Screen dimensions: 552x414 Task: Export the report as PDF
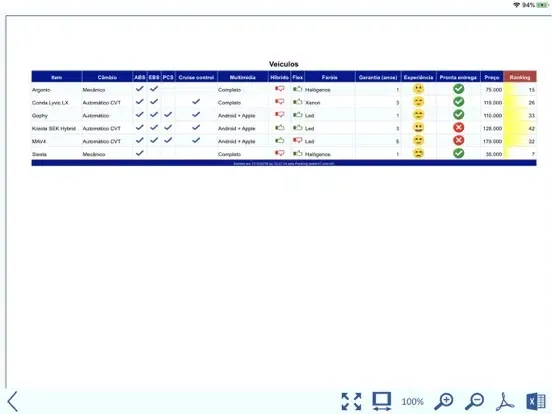pos(505,402)
